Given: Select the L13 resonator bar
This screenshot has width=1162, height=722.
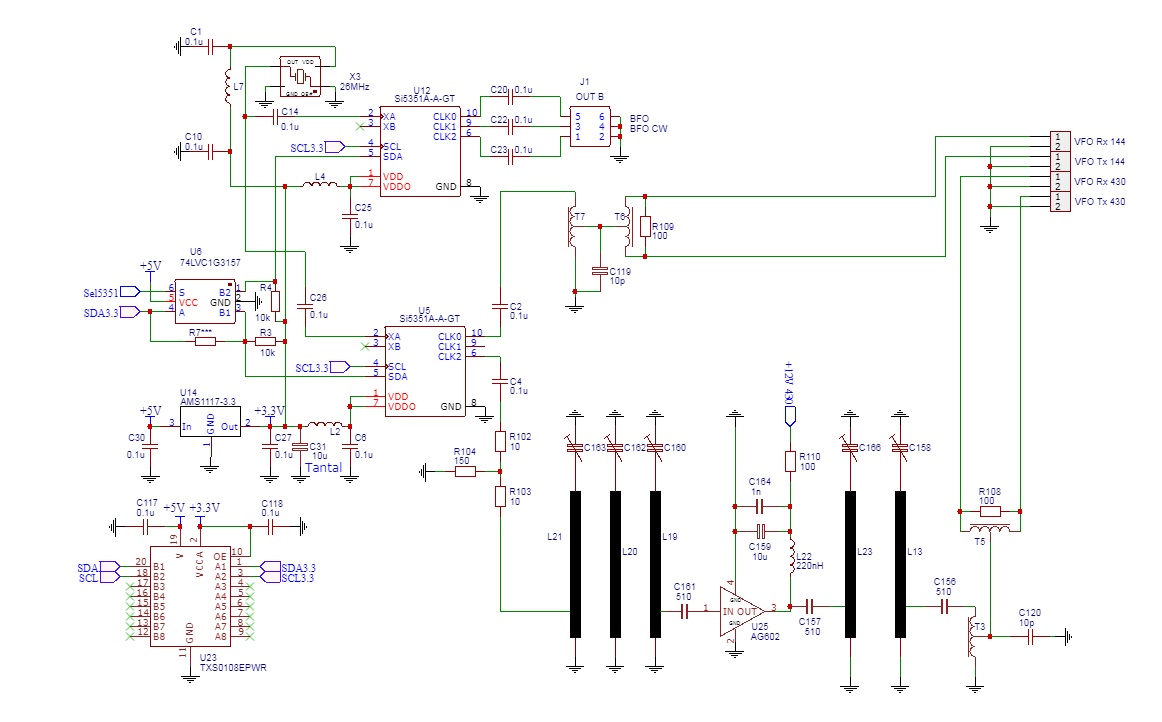Looking at the screenshot, I should click(x=898, y=563).
